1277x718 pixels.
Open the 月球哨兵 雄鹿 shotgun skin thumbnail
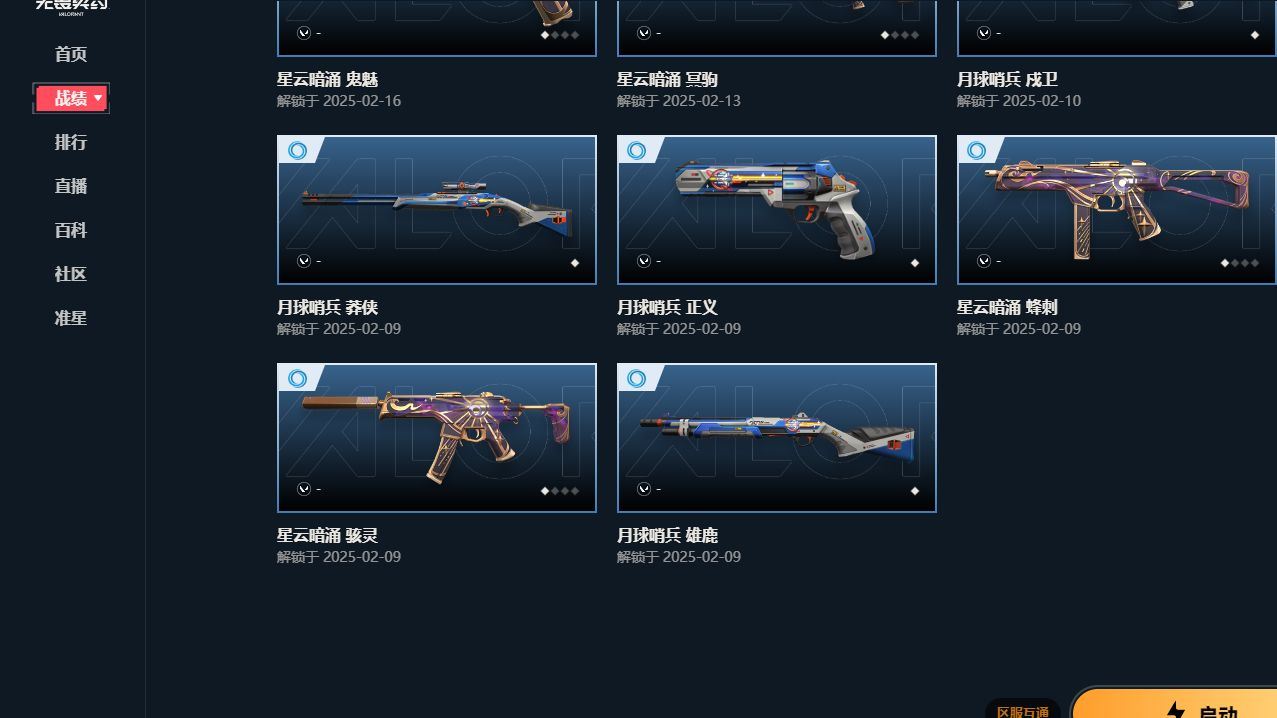click(777, 438)
